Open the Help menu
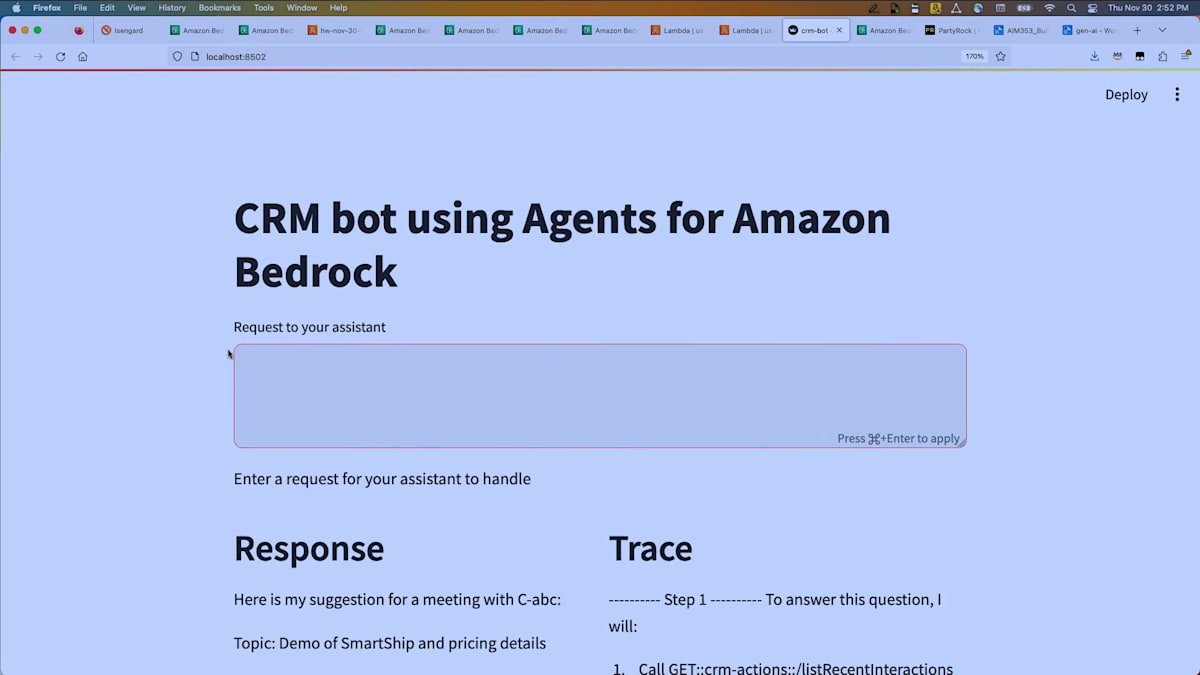 (x=338, y=7)
